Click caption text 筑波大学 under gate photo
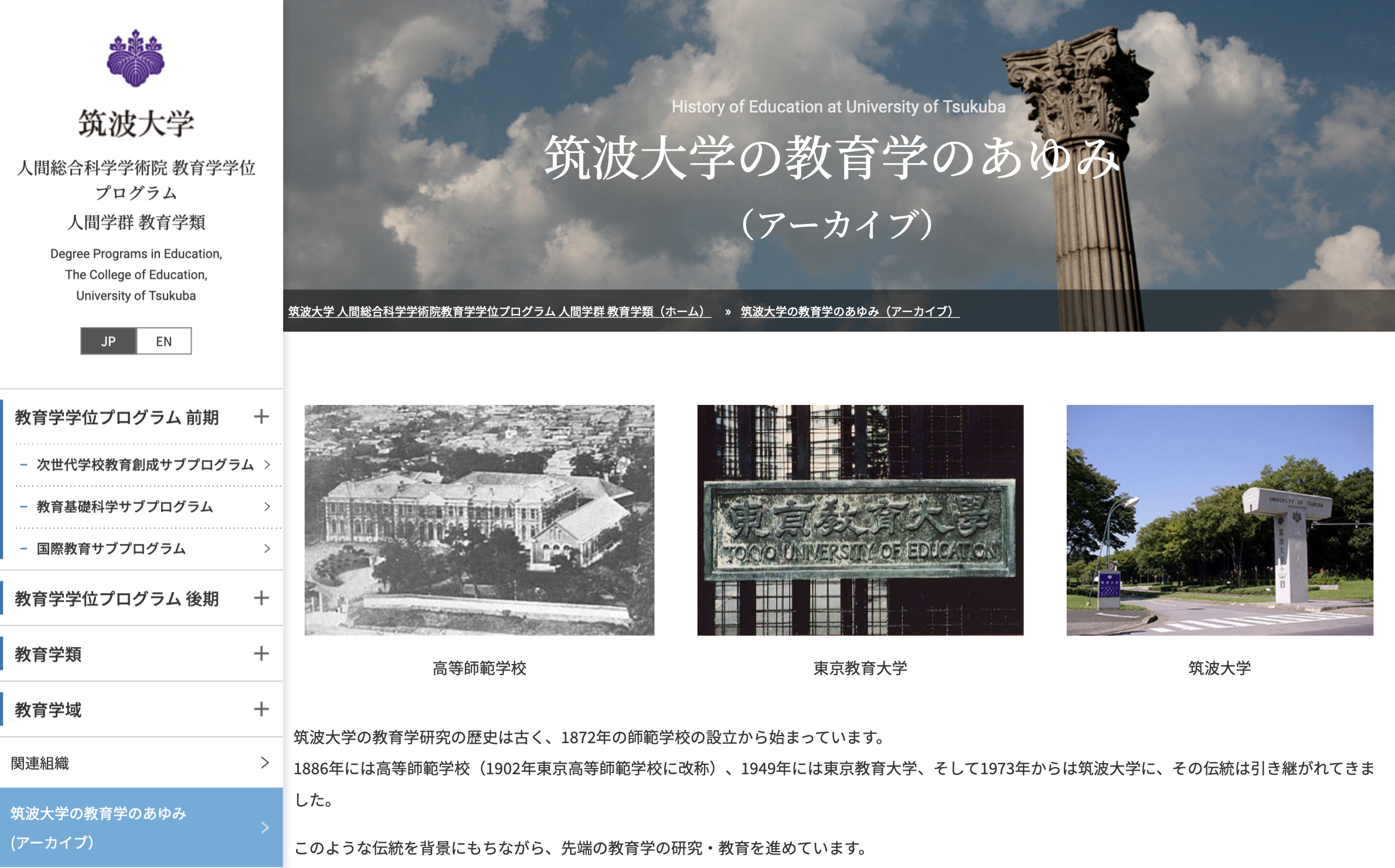Viewport: 1395px width, 868px height. pos(1220,668)
